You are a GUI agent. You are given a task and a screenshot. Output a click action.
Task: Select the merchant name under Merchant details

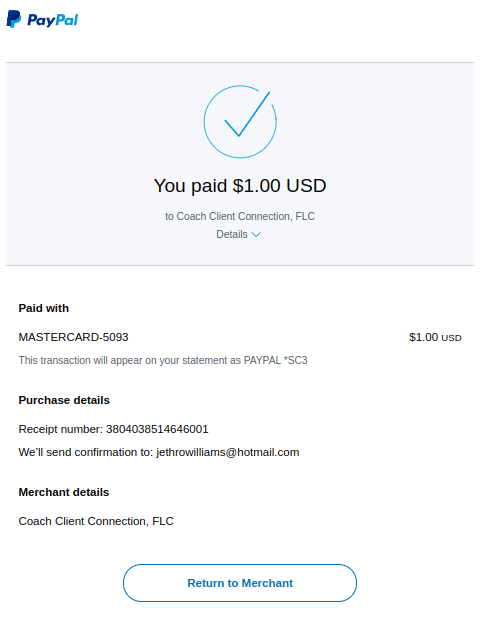pyautogui.click(x=96, y=521)
